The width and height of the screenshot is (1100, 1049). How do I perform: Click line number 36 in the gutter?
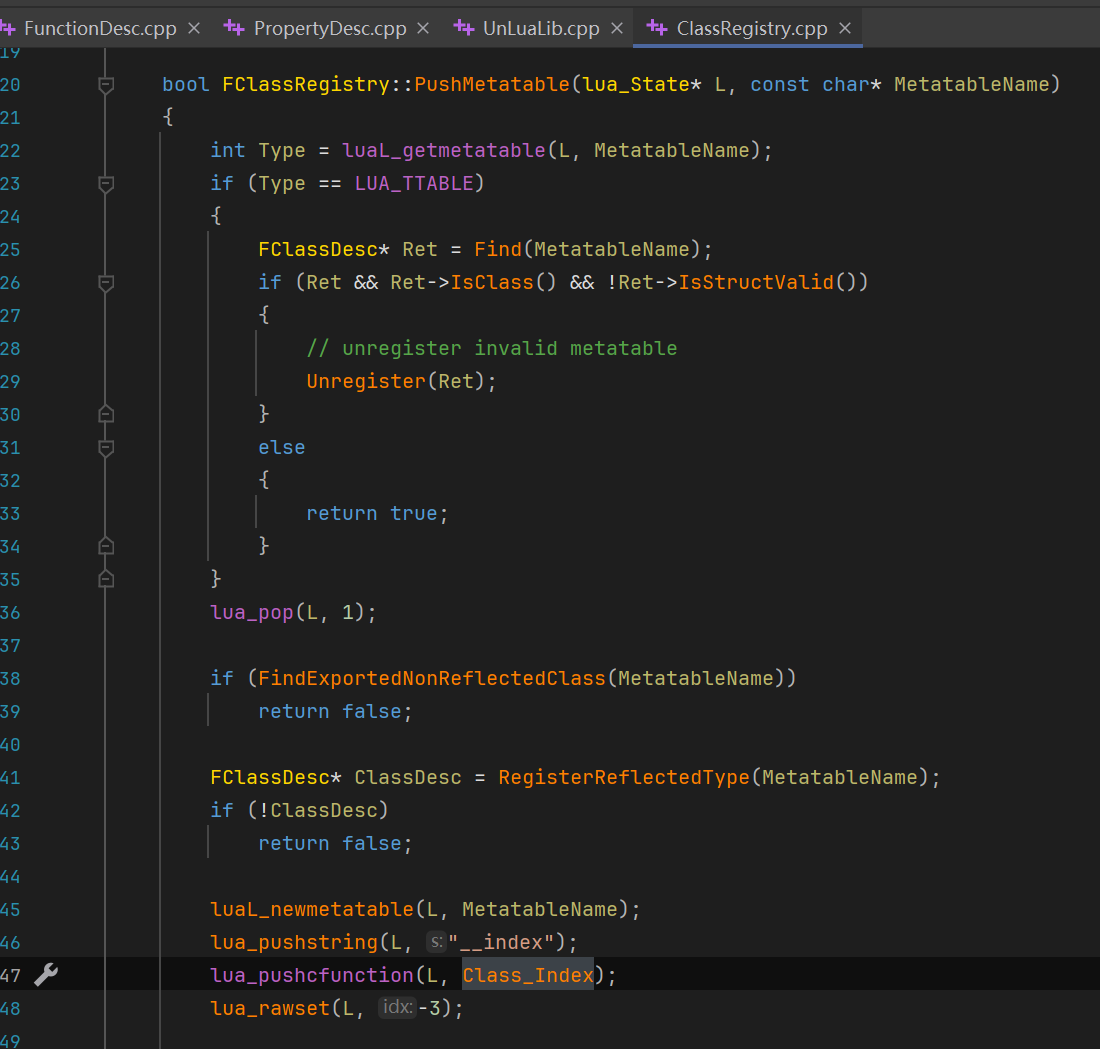[12, 612]
